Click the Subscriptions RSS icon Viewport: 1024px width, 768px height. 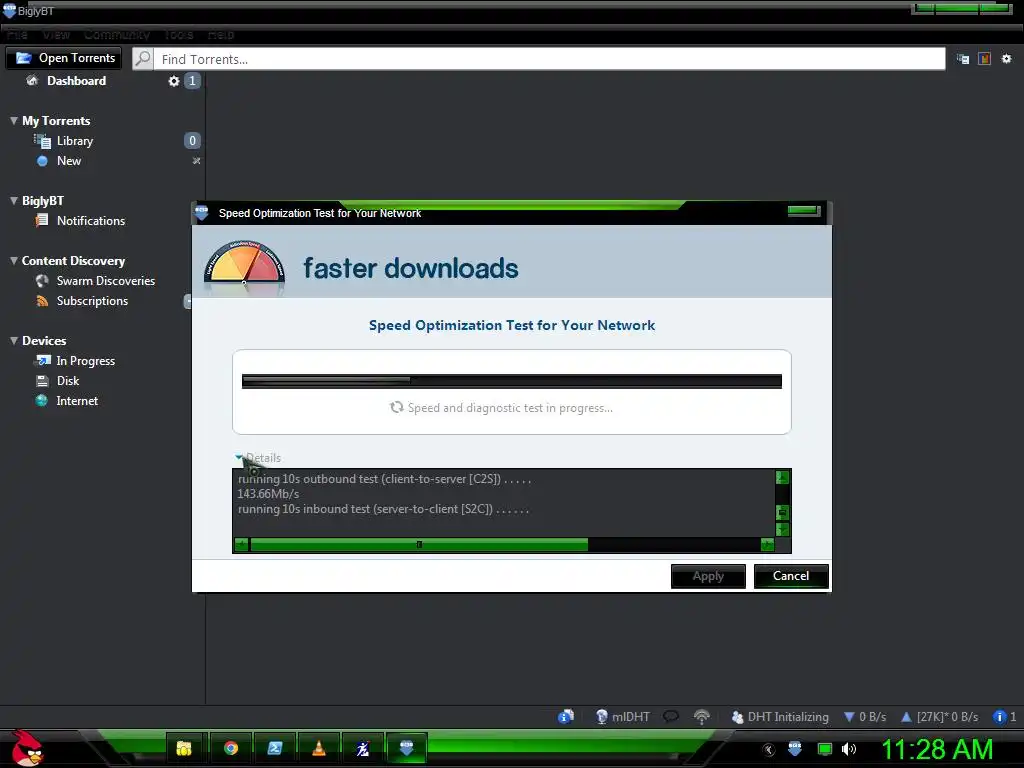pos(42,300)
